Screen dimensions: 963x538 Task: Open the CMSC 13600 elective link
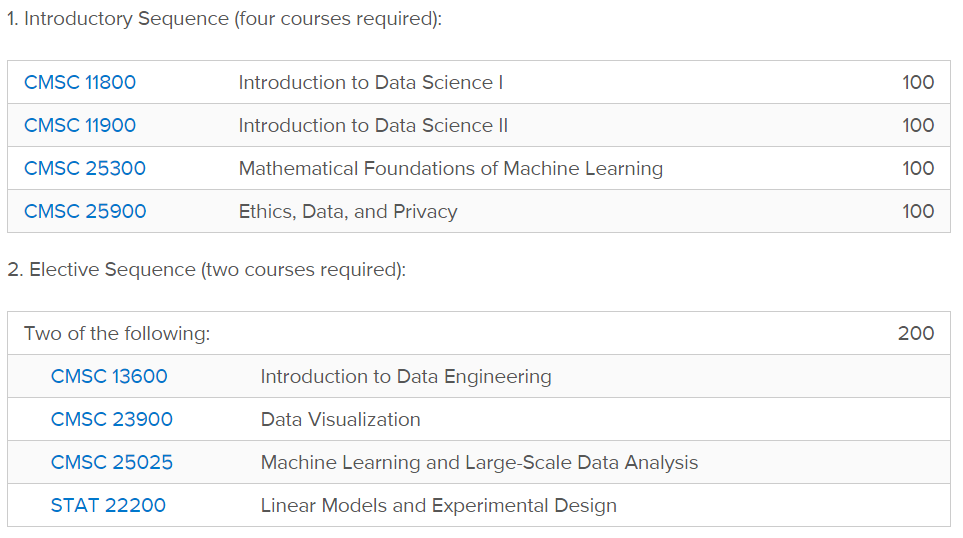(109, 377)
